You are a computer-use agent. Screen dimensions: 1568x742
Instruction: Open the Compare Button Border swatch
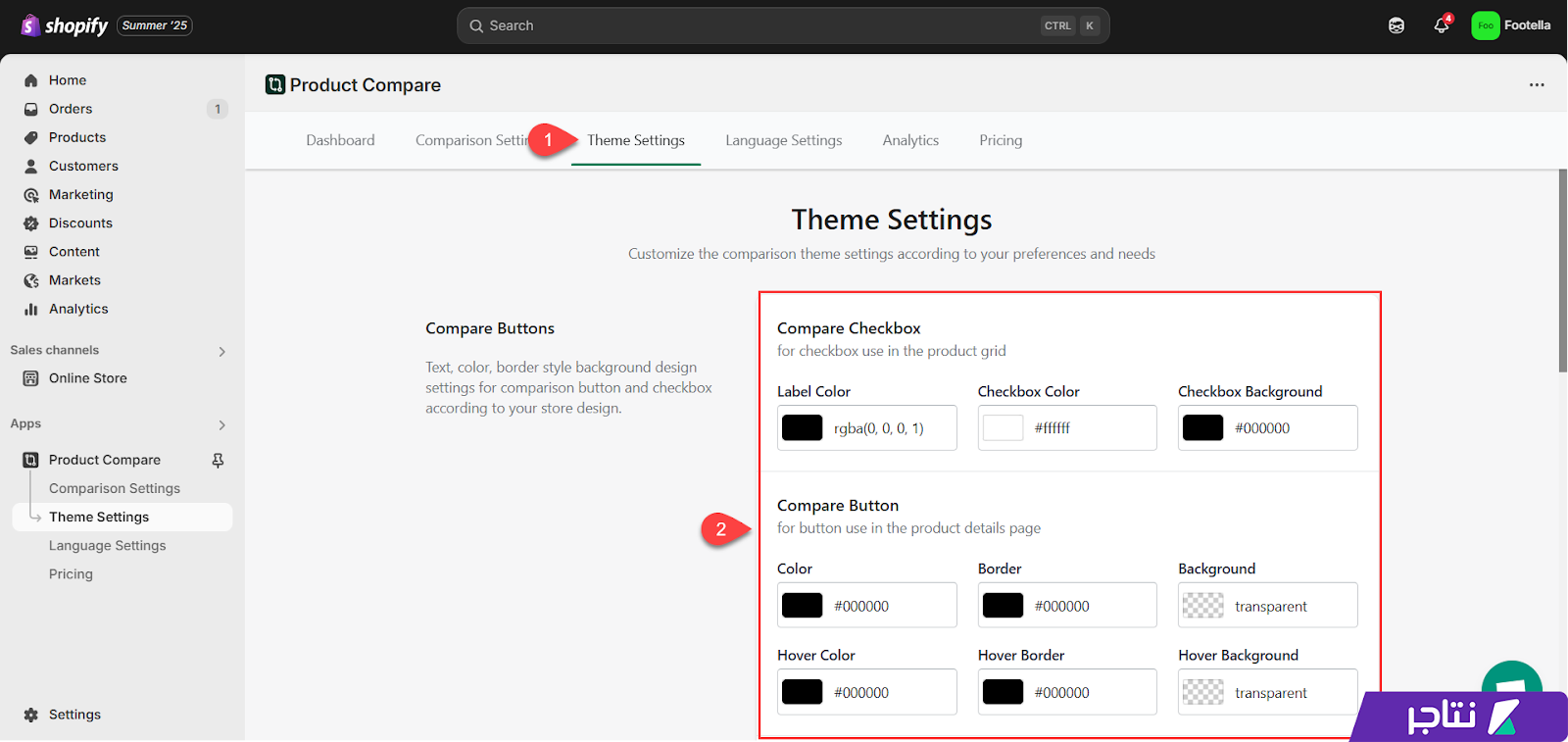[1003, 606]
